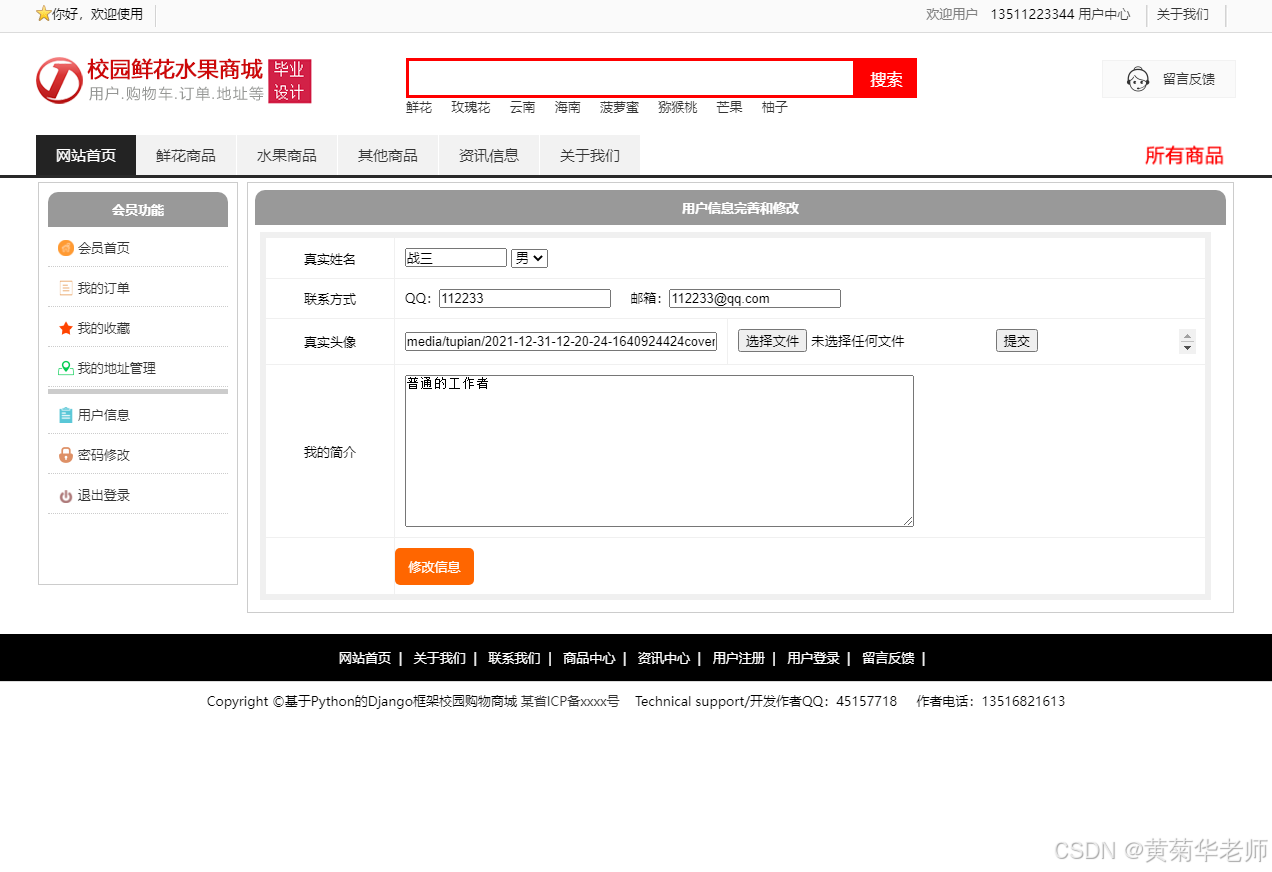The width and height of the screenshot is (1272, 872).
Task: Focus the main search input box
Action: click(x=631, y=78)
